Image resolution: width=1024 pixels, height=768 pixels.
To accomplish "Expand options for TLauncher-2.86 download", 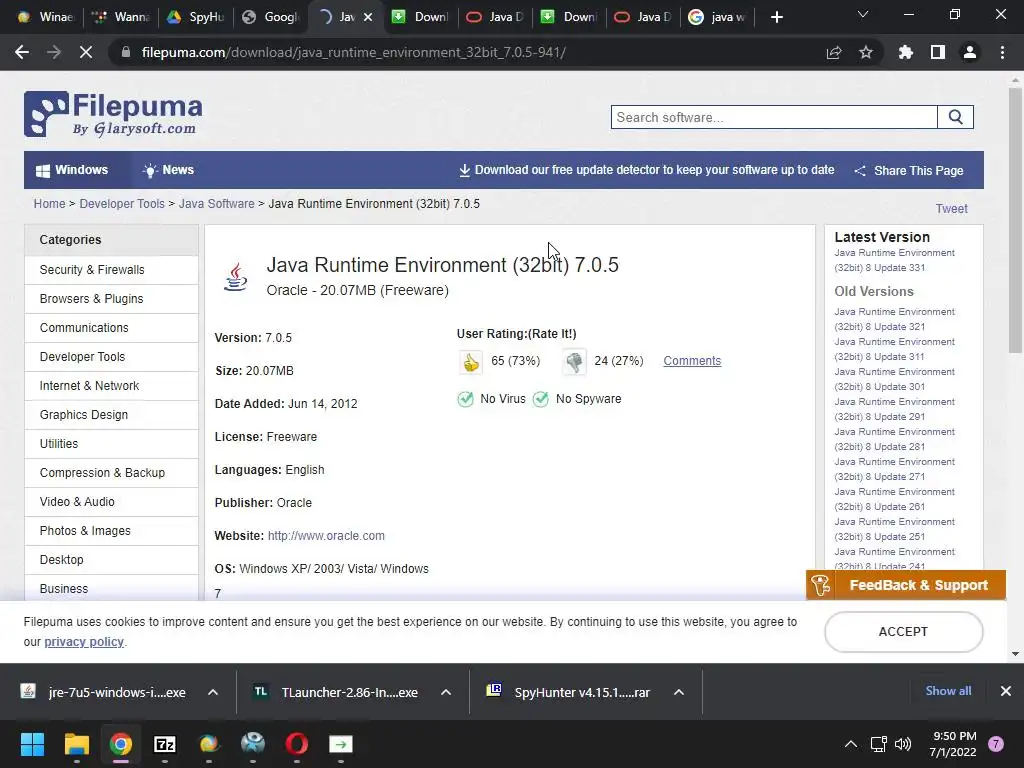I will point(445,692).
